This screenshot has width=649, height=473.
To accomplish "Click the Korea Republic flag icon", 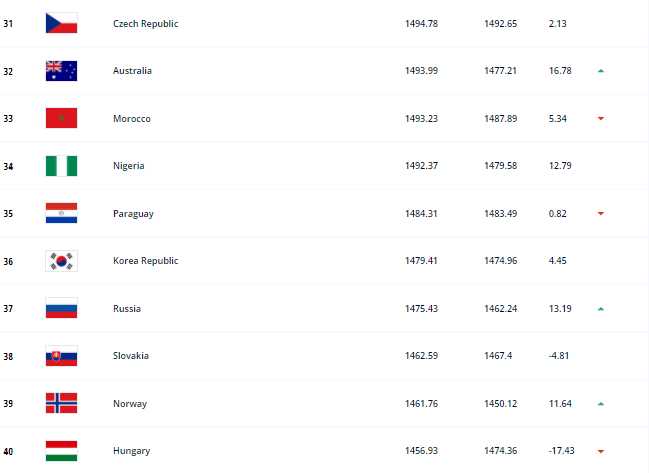I will (x=61, y=261).
